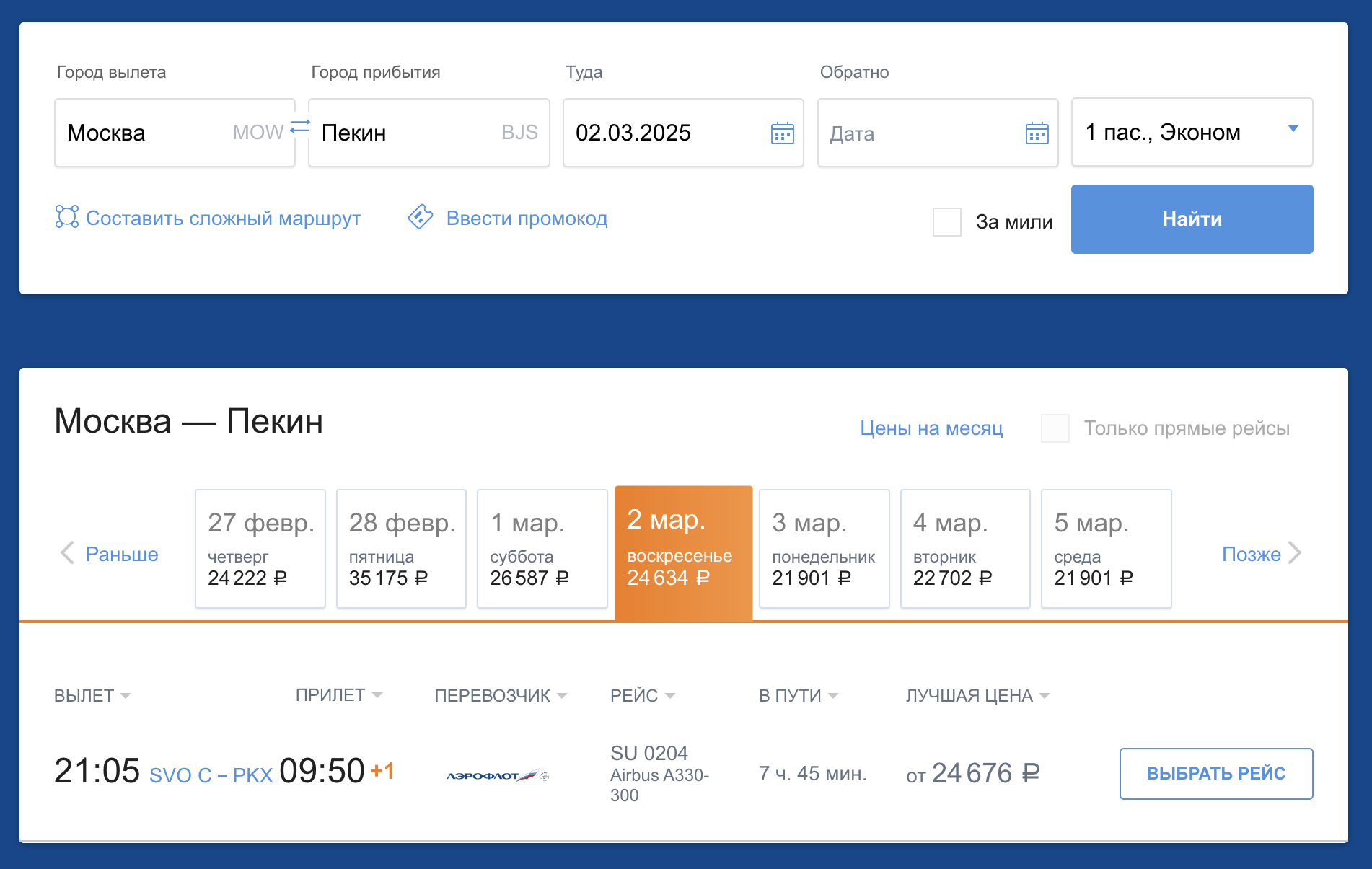This screenshot has height=869, width=1372.
Task: Sort flights by В ПУТИ column
Action: [797, 695]
